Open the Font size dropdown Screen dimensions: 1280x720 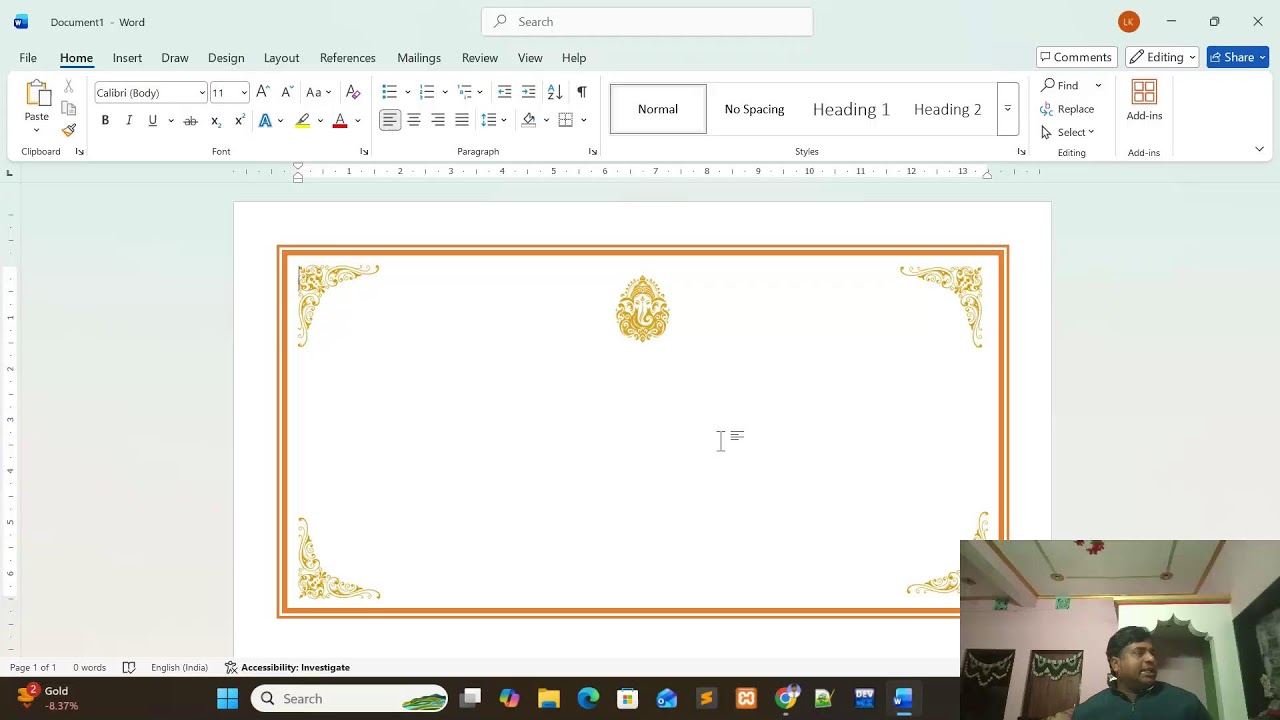244,93
